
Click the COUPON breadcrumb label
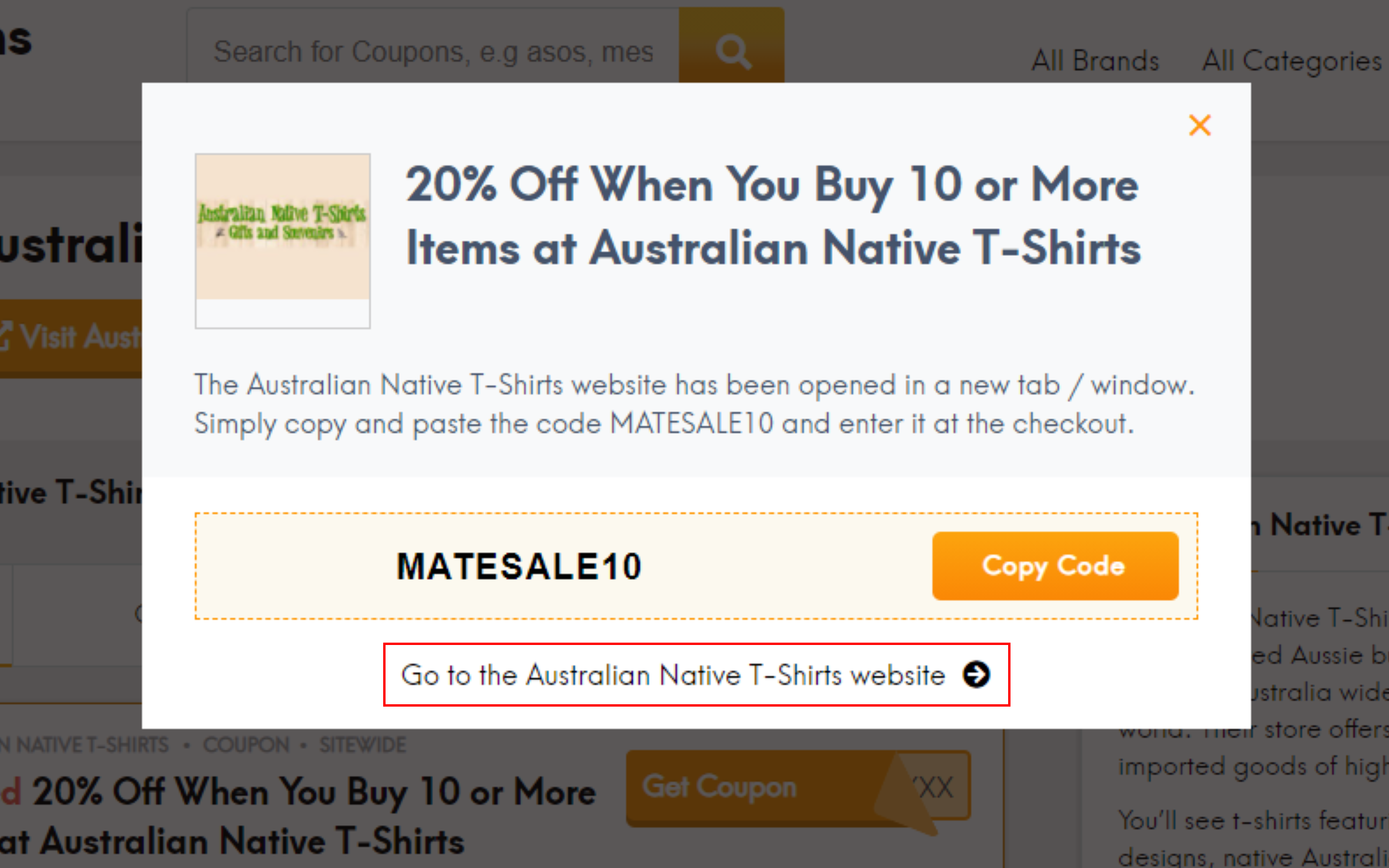pos(246,744)
